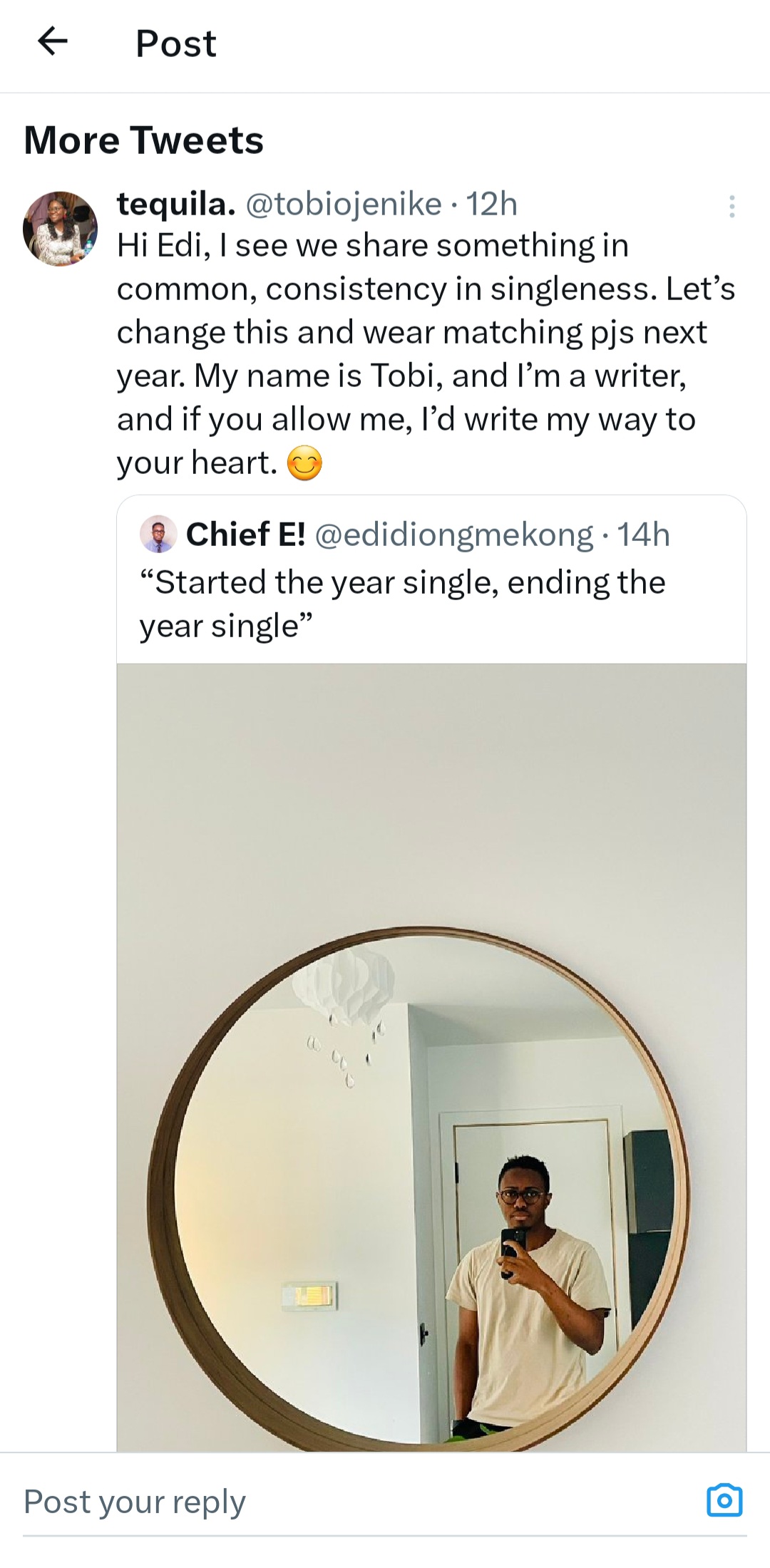Tap the smiling emoji in the tweet
The height and width of the screenshot is (1568, 770).
pyautogui.click(x=304, y=464)
